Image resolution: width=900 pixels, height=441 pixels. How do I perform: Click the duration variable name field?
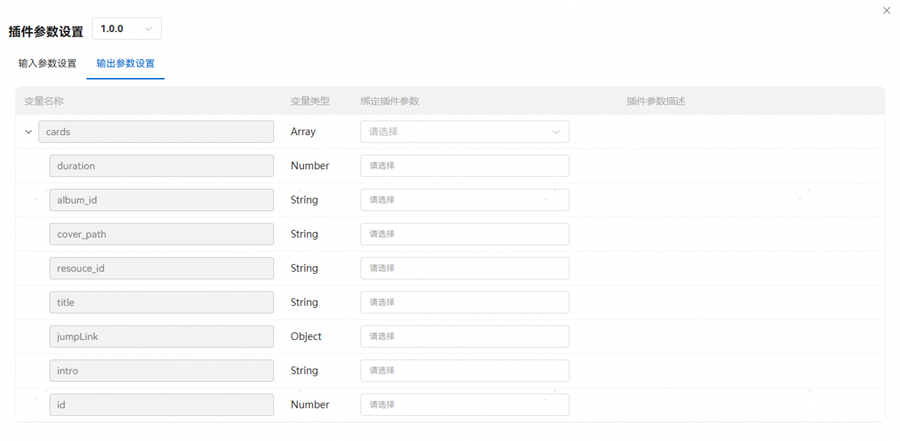[x=161, y=166]
